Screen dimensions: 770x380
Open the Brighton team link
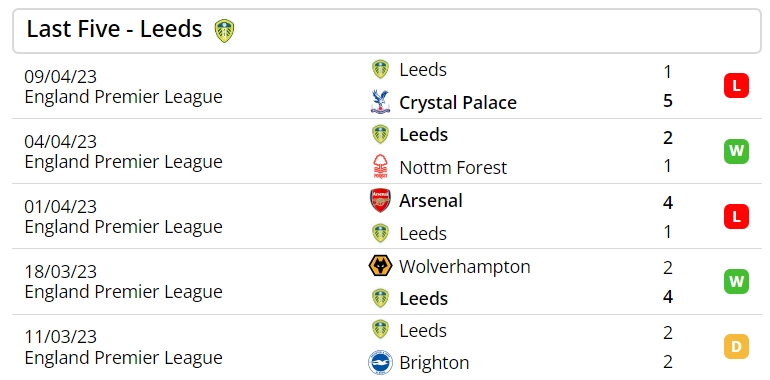click(434, 363)
